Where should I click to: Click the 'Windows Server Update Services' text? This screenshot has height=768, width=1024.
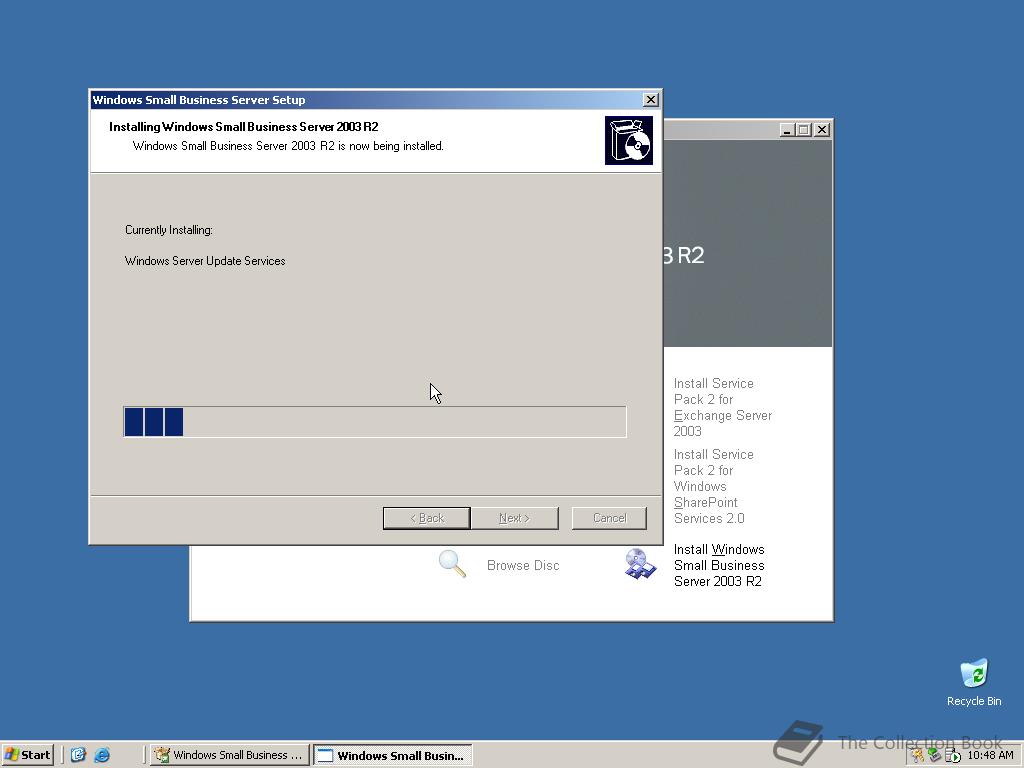pyautogui.click(x=205, y=261)
